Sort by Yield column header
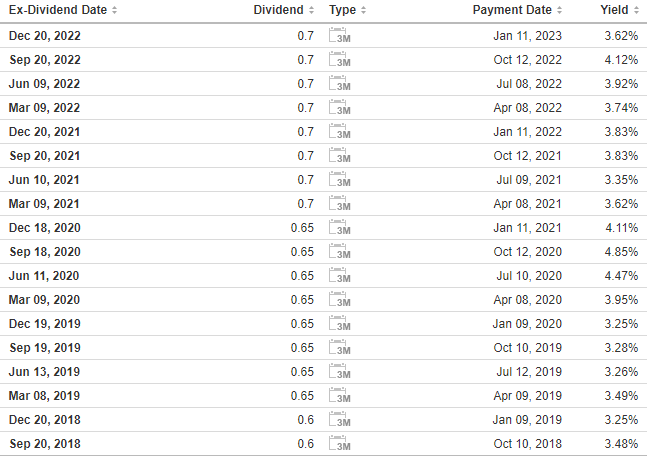The width and height of the screenshot is (647, 456). click(x=619, y=10)
